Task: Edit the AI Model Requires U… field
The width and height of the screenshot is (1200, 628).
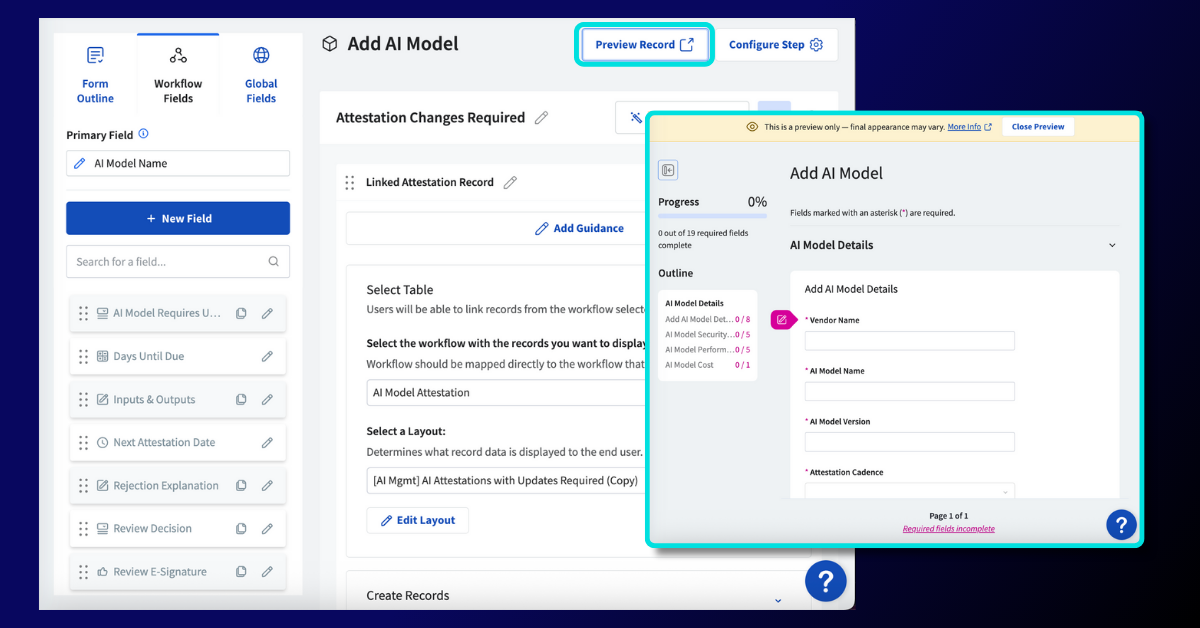Action: (267, 313)
